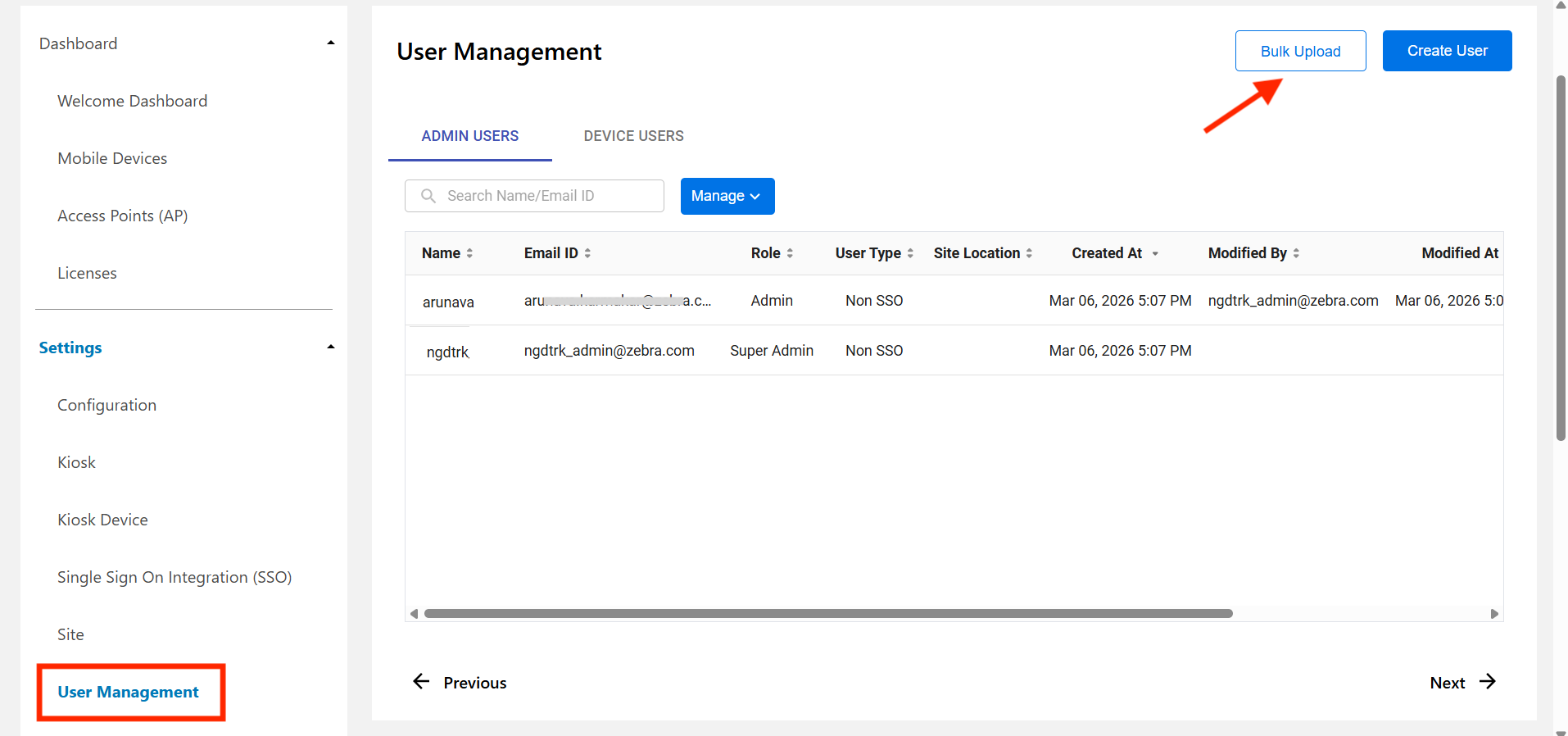
Task: Collapse the Dashboard sidebar section
Action: [331, 43]
